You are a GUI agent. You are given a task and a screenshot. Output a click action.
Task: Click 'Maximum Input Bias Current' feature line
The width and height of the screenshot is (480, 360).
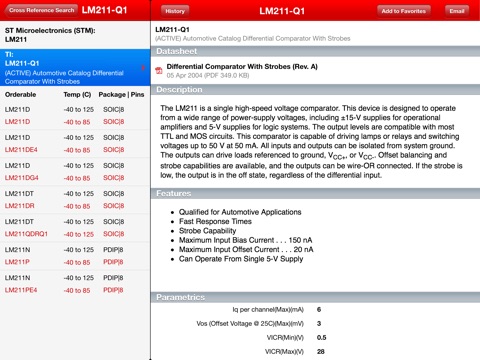tap(246, 240)
